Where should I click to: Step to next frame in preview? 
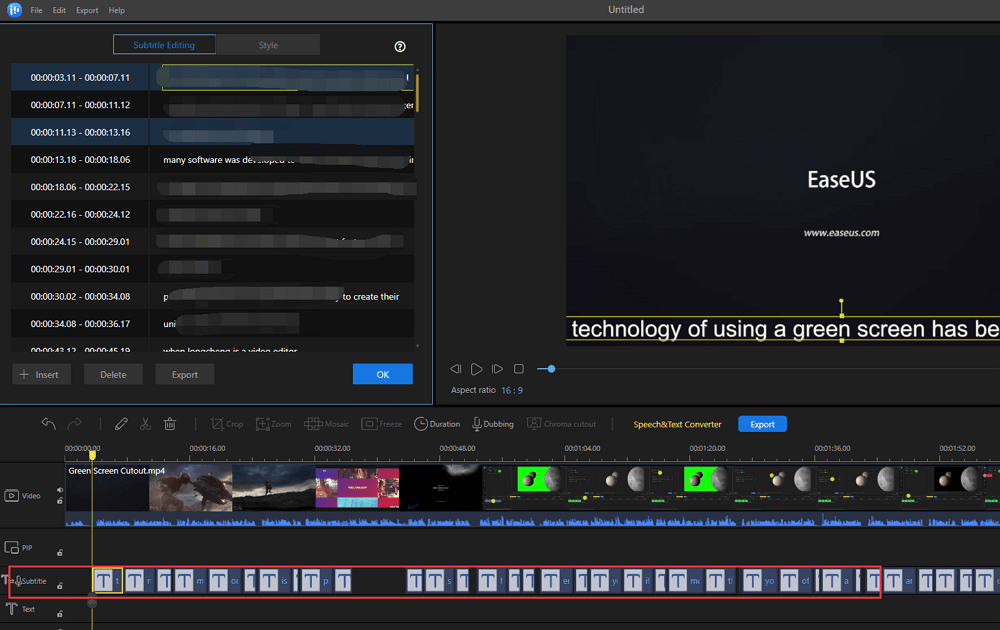(497, 369)
